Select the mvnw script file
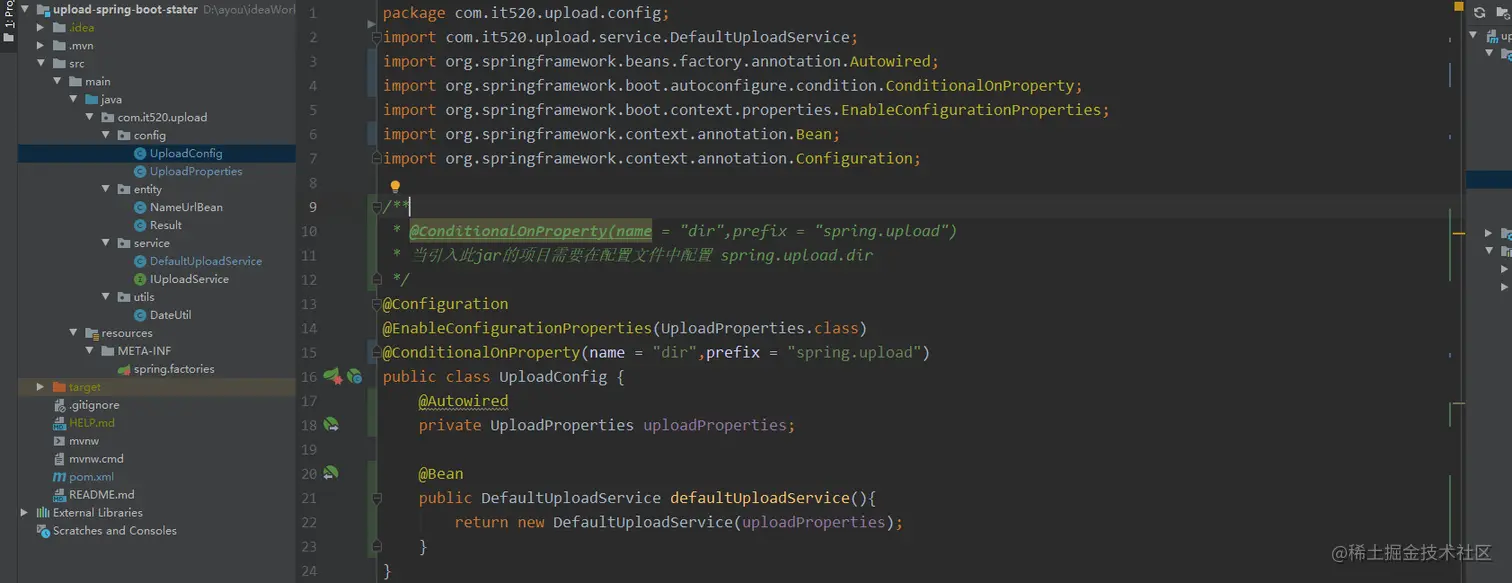 coord(84,441)
